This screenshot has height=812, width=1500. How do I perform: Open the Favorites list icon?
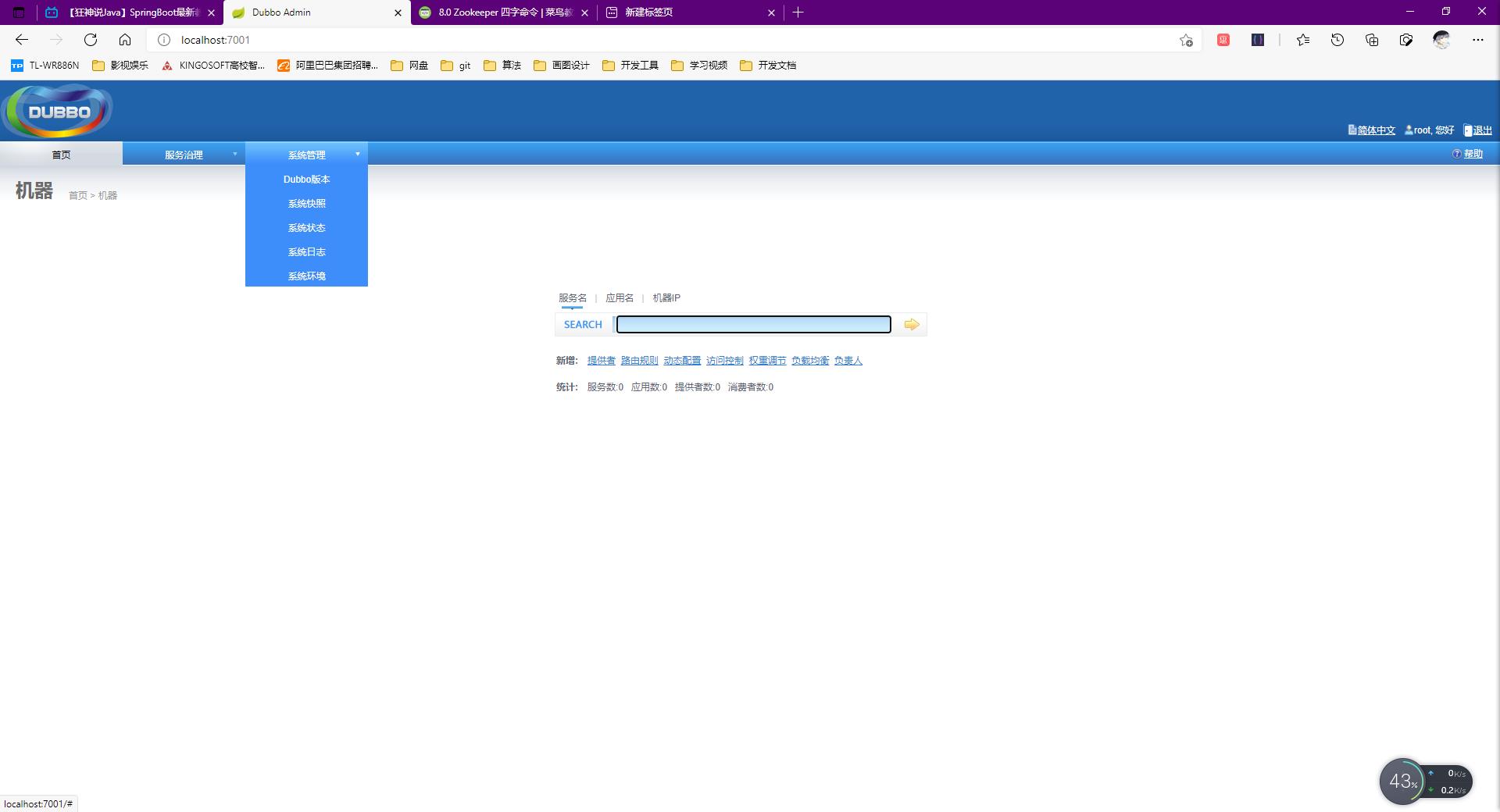pyautogui.click(x=1303, y=40)
